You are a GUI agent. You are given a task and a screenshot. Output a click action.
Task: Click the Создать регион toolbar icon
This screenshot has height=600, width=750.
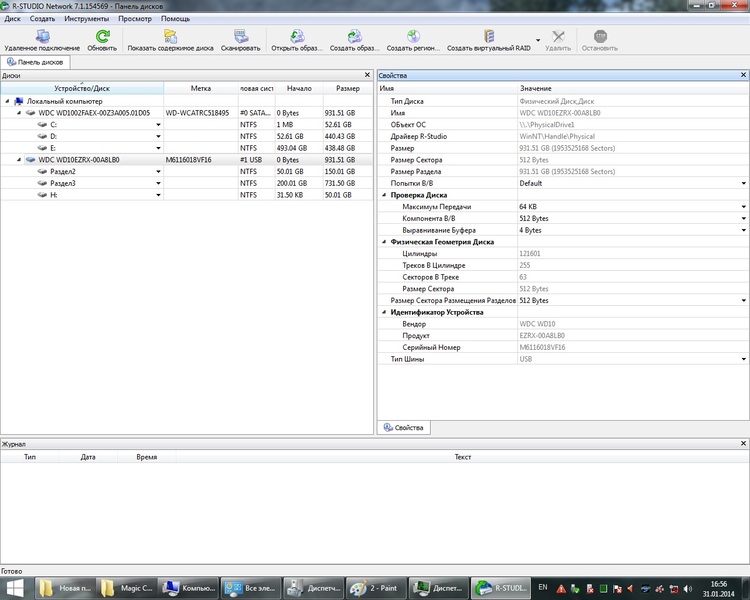412,36
